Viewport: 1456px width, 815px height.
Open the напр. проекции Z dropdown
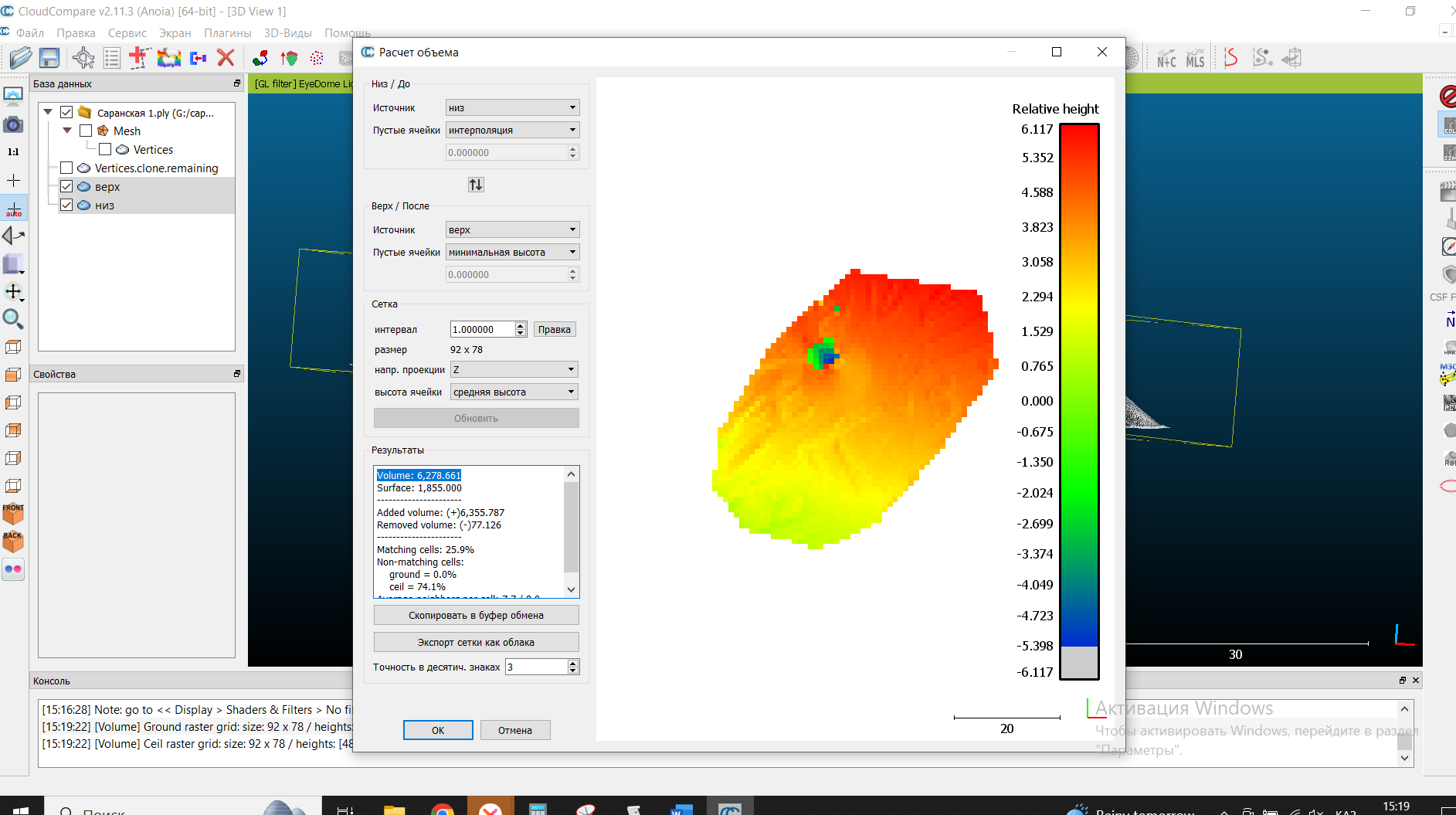(x=514, y=370)
